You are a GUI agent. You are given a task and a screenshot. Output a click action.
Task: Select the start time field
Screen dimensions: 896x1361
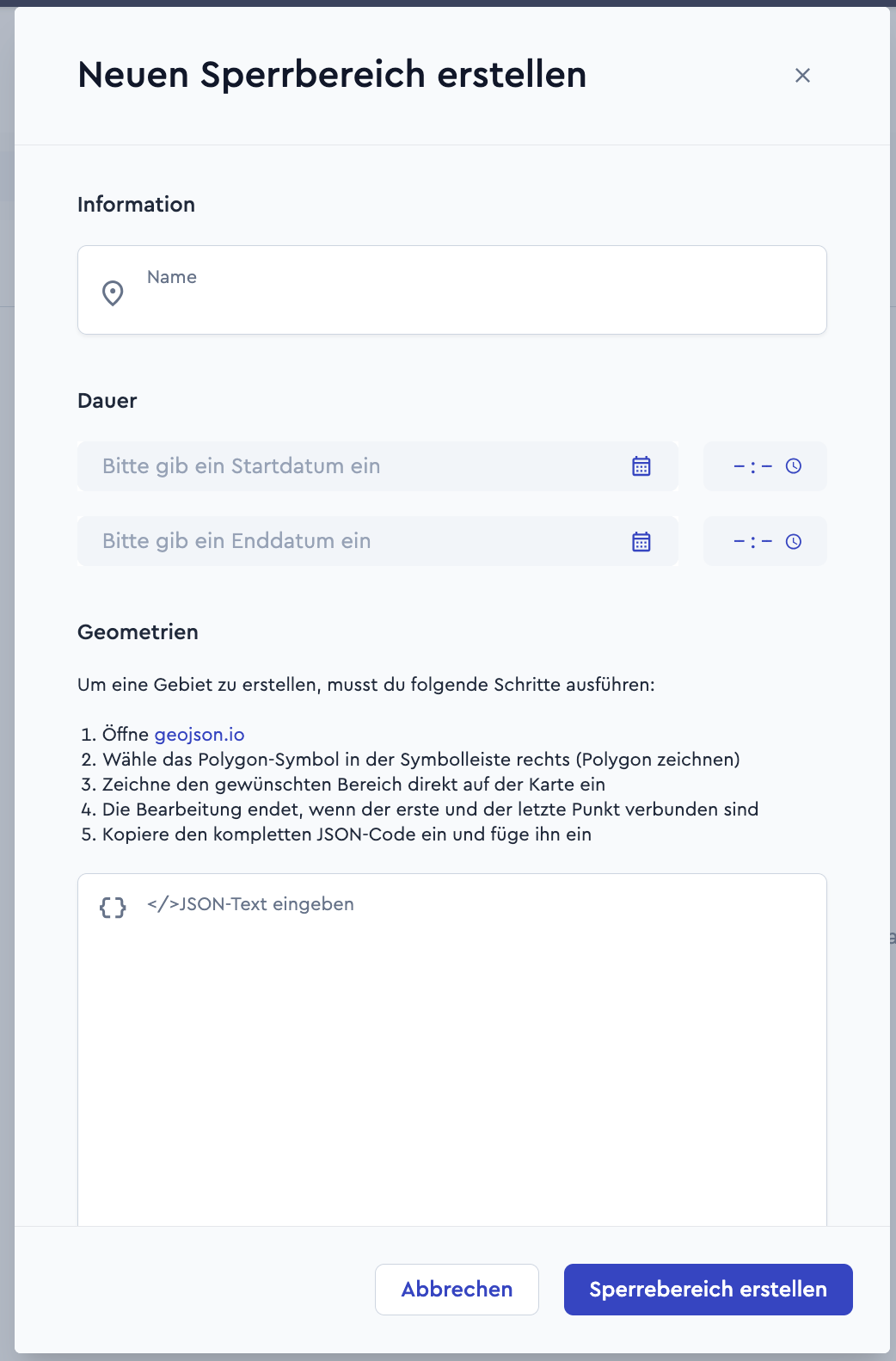[x=765, y=466]
